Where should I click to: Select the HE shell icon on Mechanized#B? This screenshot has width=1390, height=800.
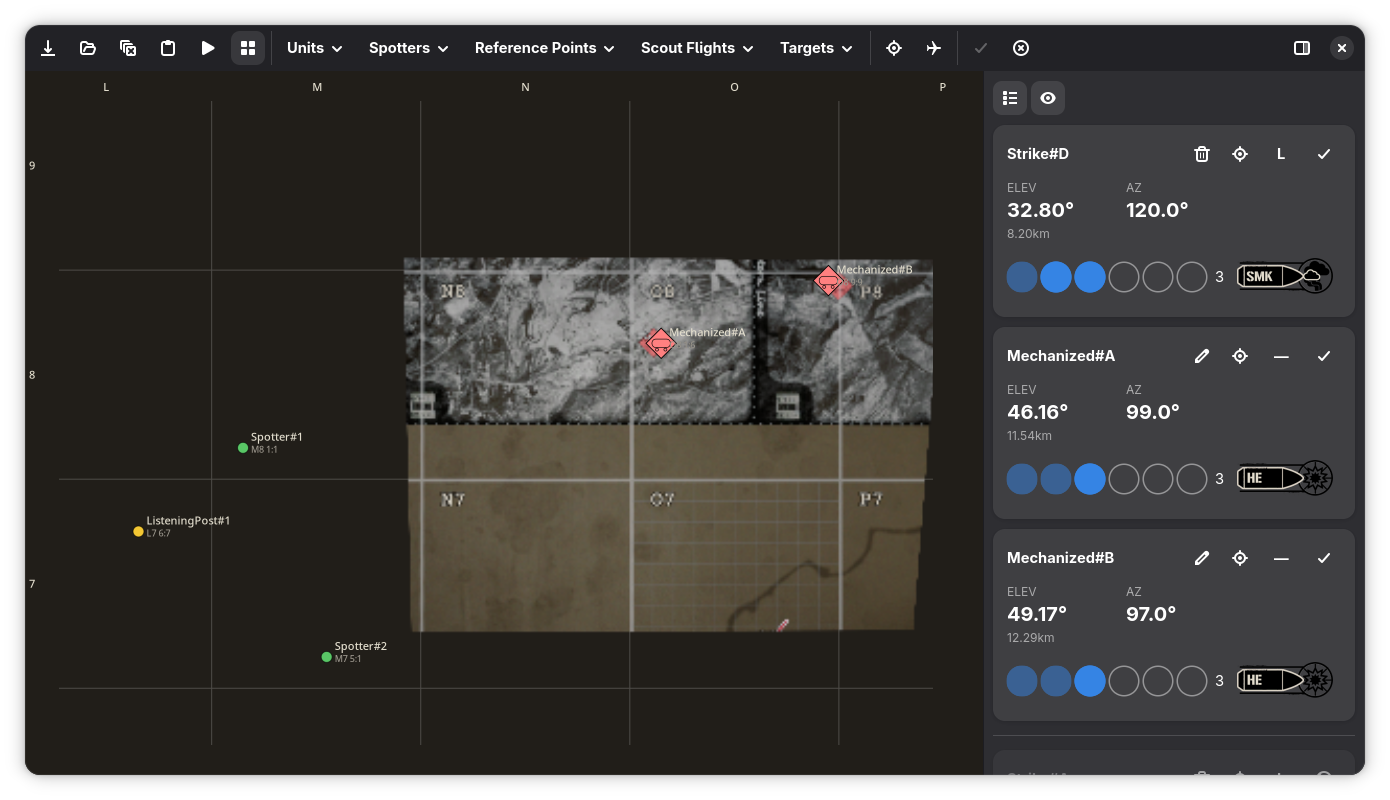coord(1285,680)
